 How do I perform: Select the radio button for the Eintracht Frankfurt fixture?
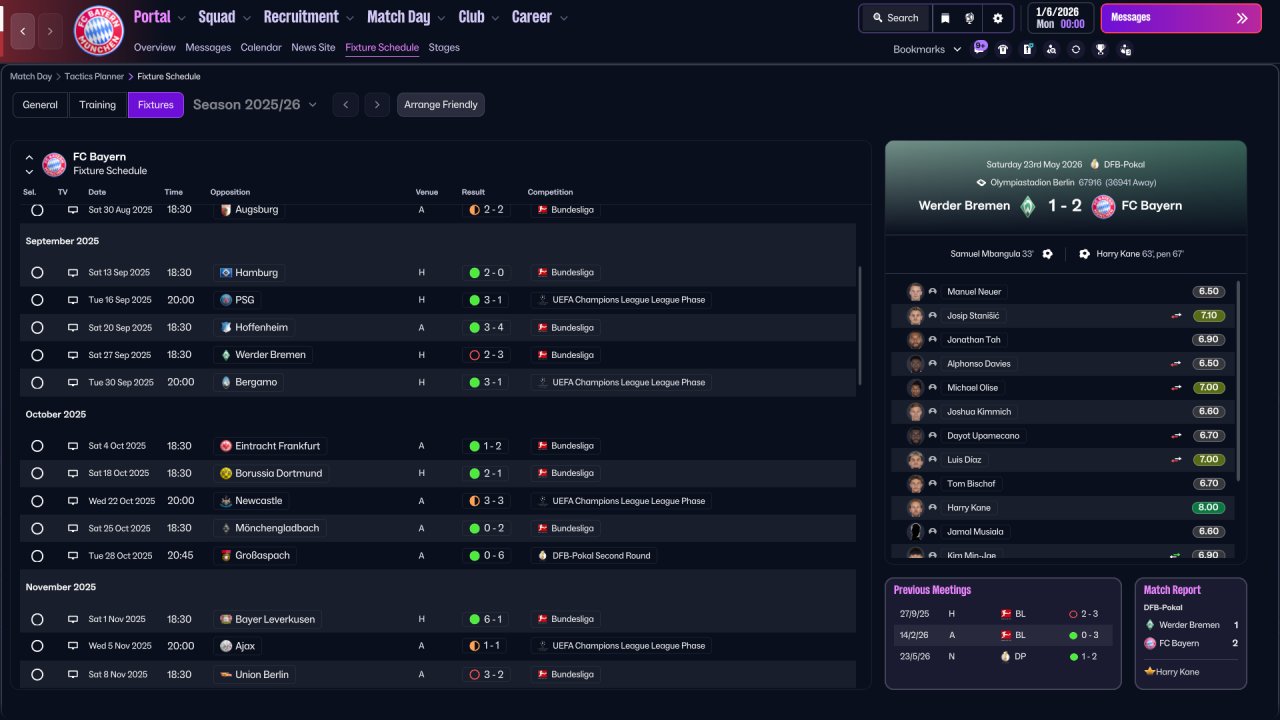[x=37, y=446]
